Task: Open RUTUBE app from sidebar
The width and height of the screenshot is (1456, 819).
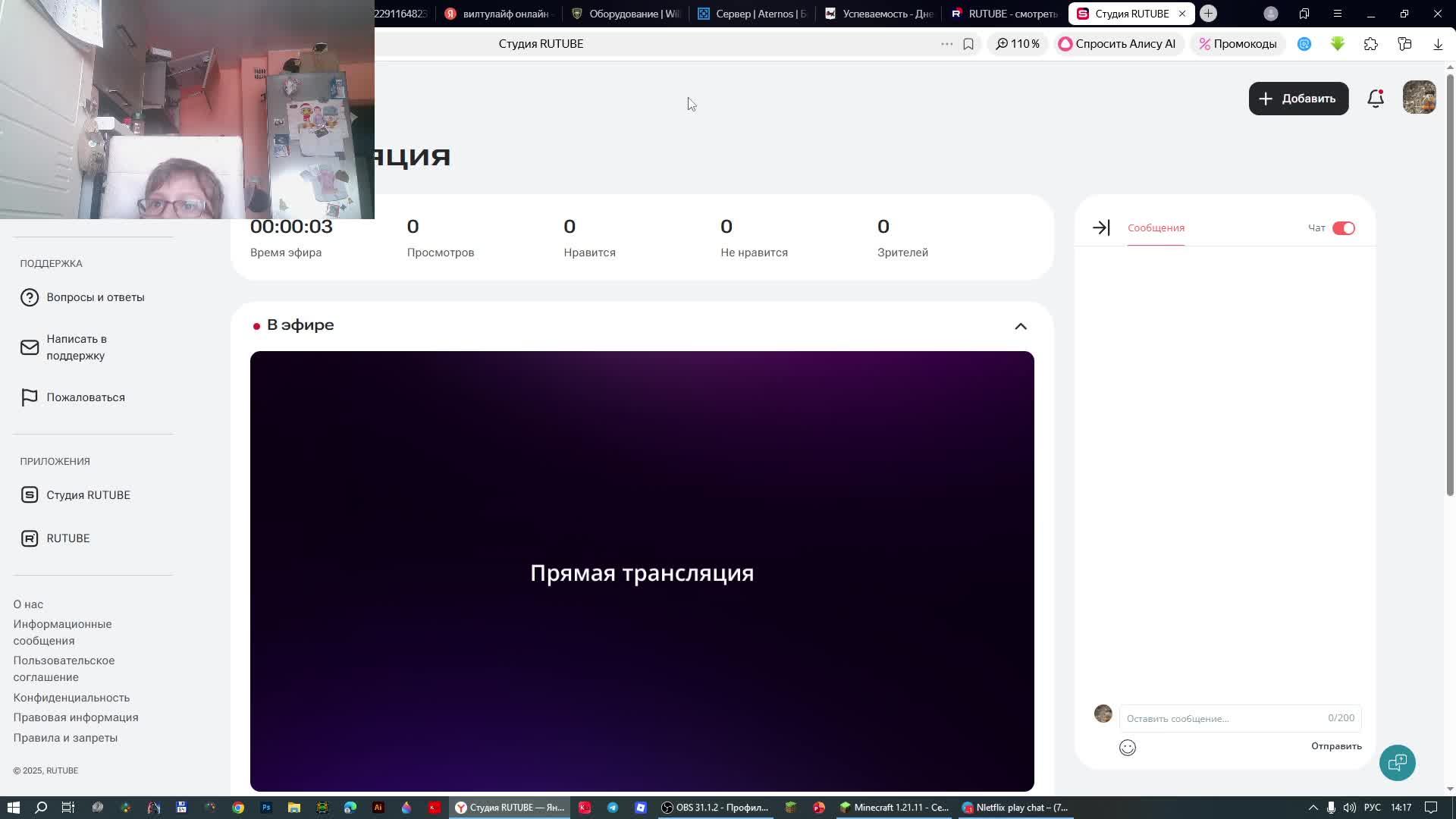Action: (x=67, y=538)
